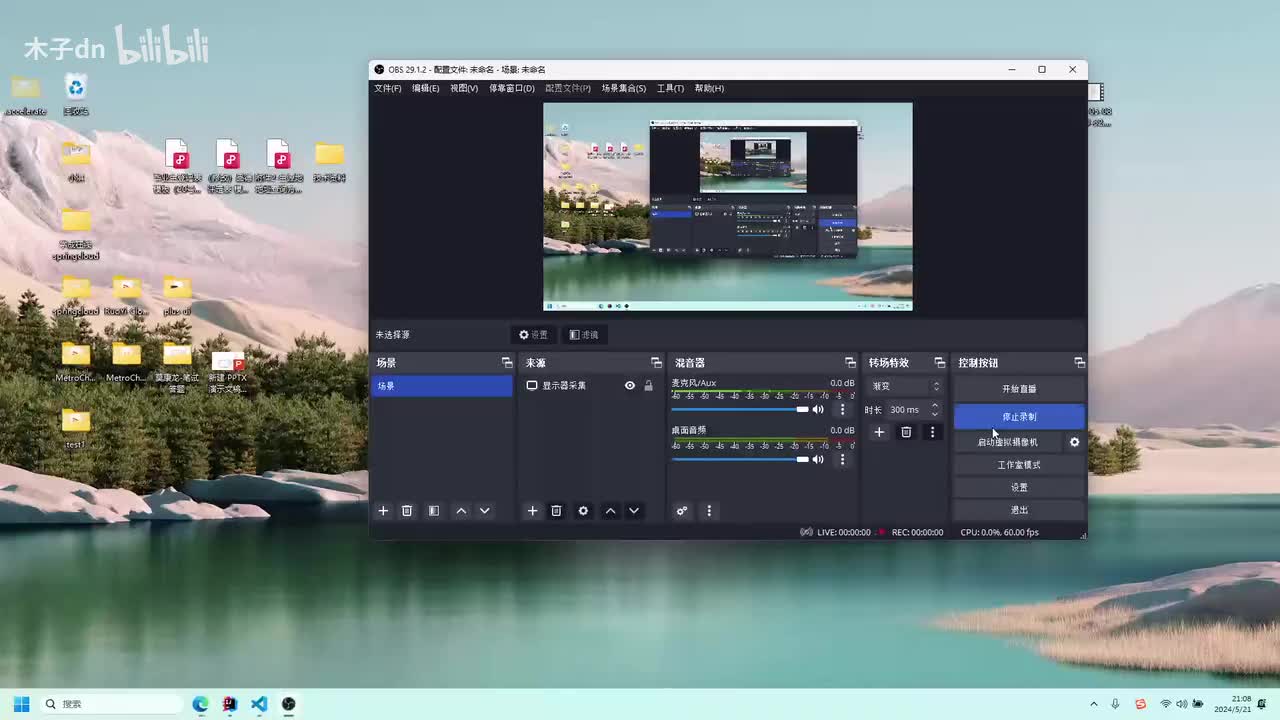Undock the 转场特效 panel
The height and width of the screenshot is (720, 1280).
pos(939,363)
